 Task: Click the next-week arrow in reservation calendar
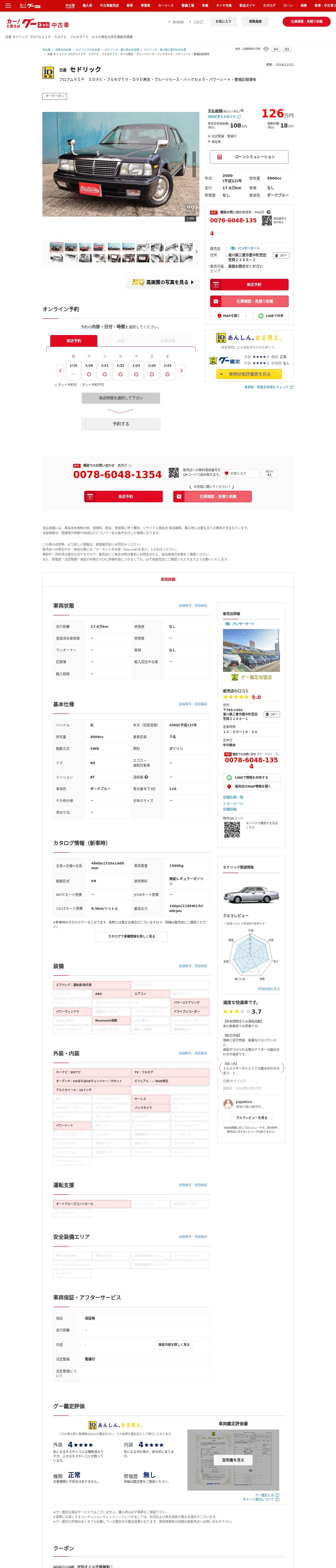click(181, 370)
